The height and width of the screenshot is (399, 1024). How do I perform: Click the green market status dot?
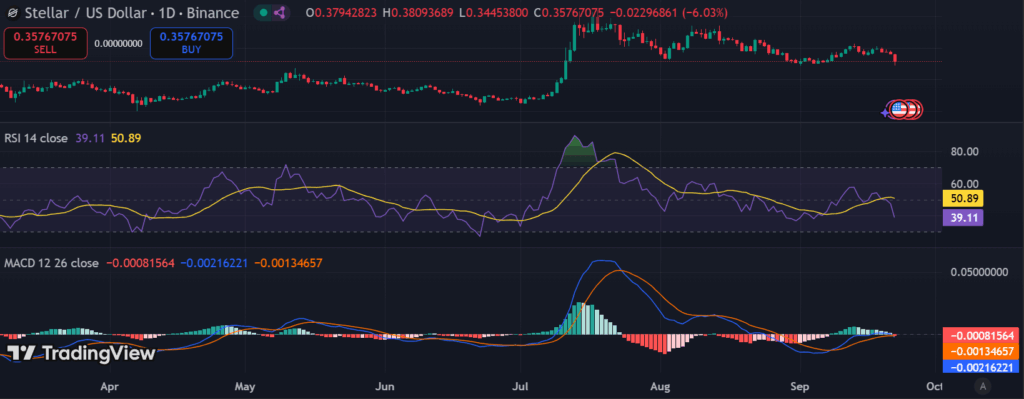[x=263, y=12]
